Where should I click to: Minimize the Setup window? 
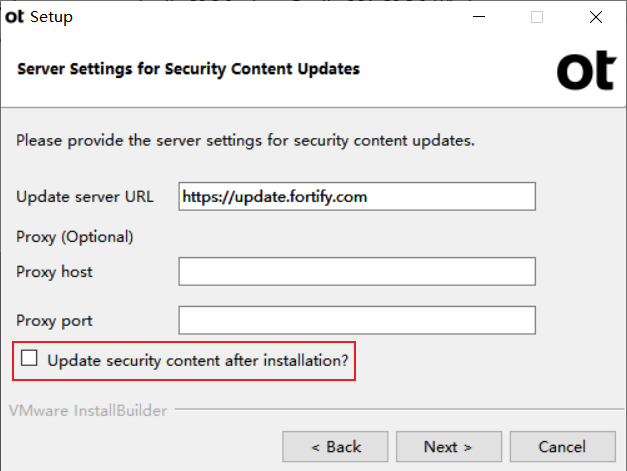tap(479, 17)
